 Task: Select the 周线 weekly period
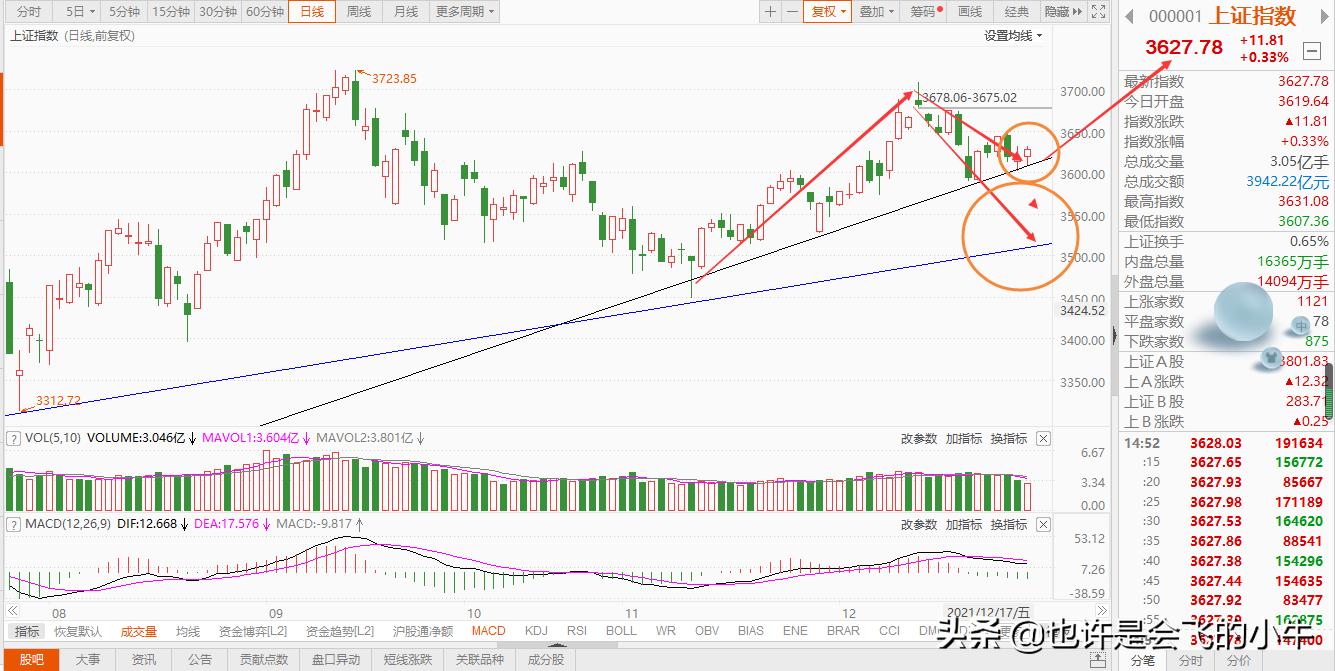click(x=358, y=12)
